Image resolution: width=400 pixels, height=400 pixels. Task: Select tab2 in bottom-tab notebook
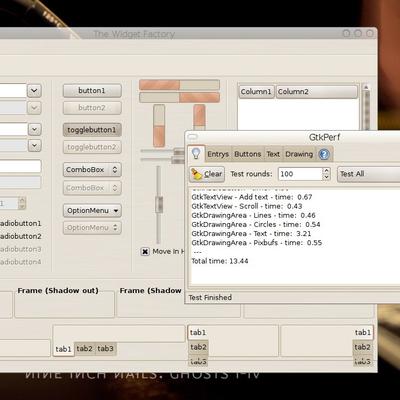tap(84, 349)
